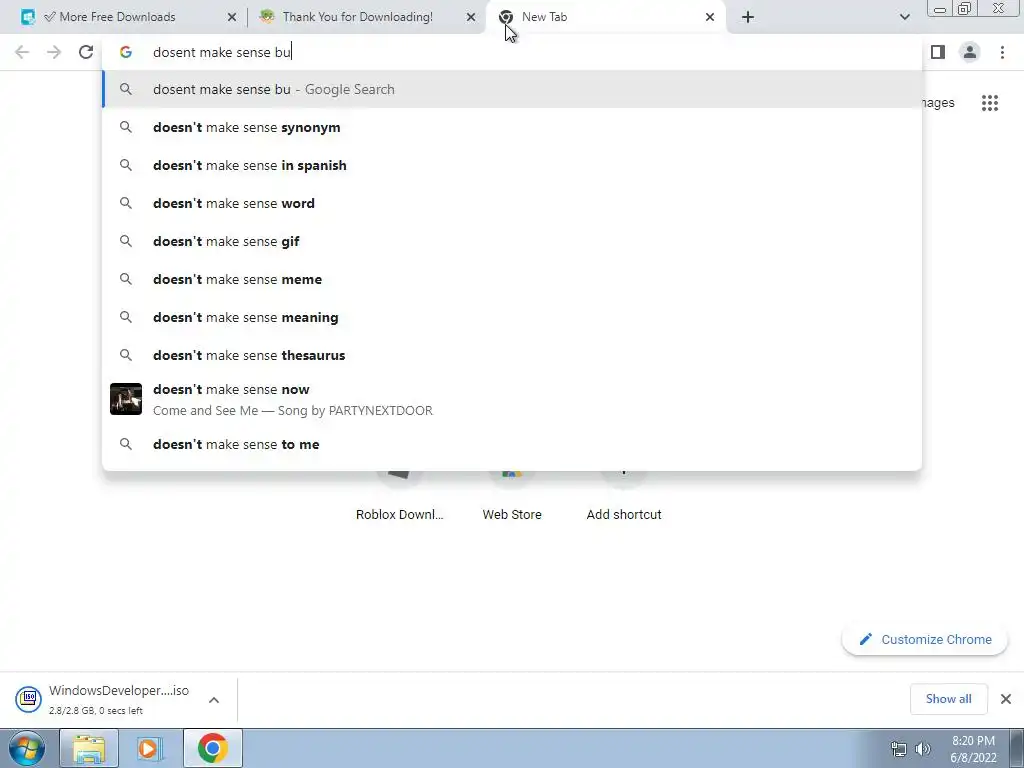
Task: Close the Thank You for Downloading tab
Action: pyautogui.click(x=471, y=17)
